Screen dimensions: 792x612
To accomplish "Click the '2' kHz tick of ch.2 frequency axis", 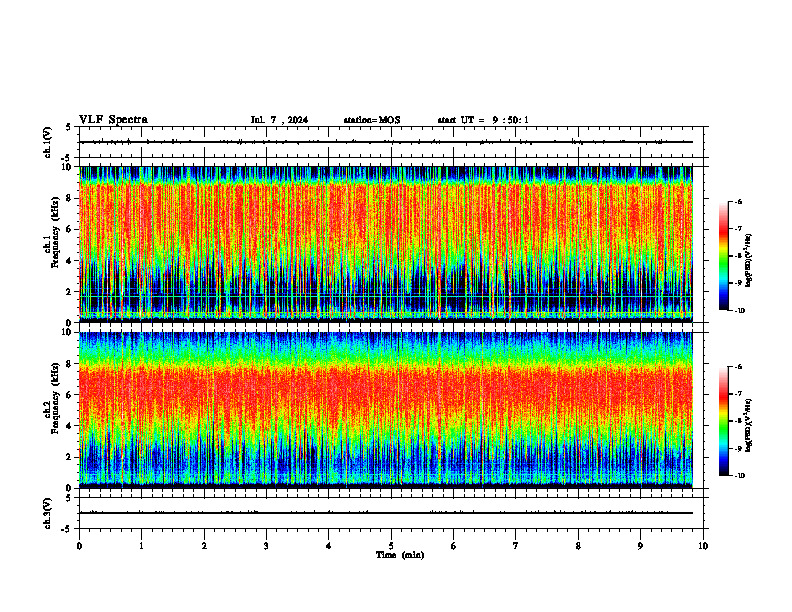I will pos(69,457).
